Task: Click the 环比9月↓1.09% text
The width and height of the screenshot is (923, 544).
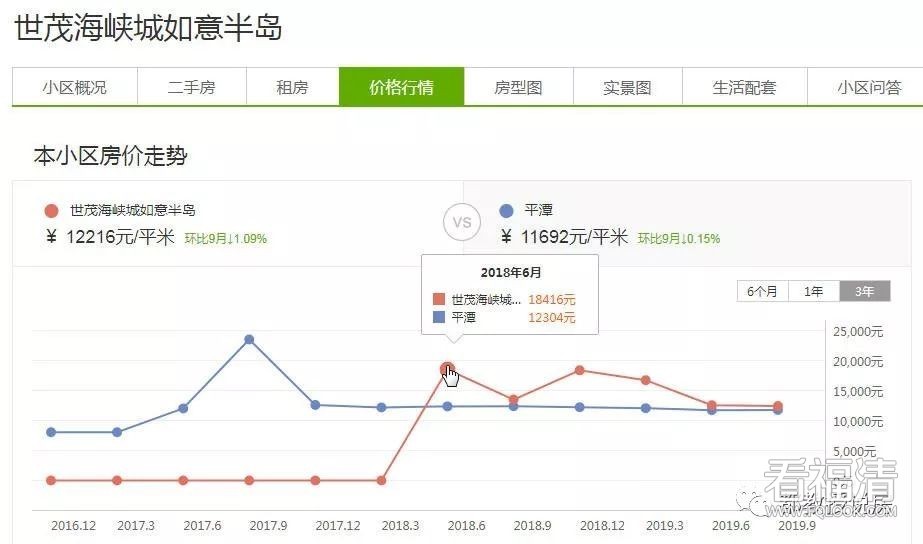Action: 226,238
